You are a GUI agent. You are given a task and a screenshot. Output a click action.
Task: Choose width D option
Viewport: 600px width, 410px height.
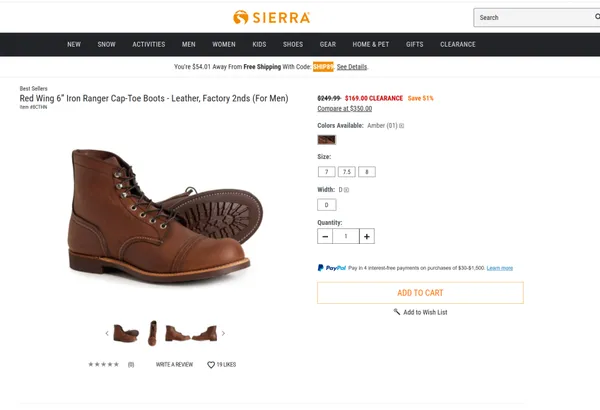(326, 205)
